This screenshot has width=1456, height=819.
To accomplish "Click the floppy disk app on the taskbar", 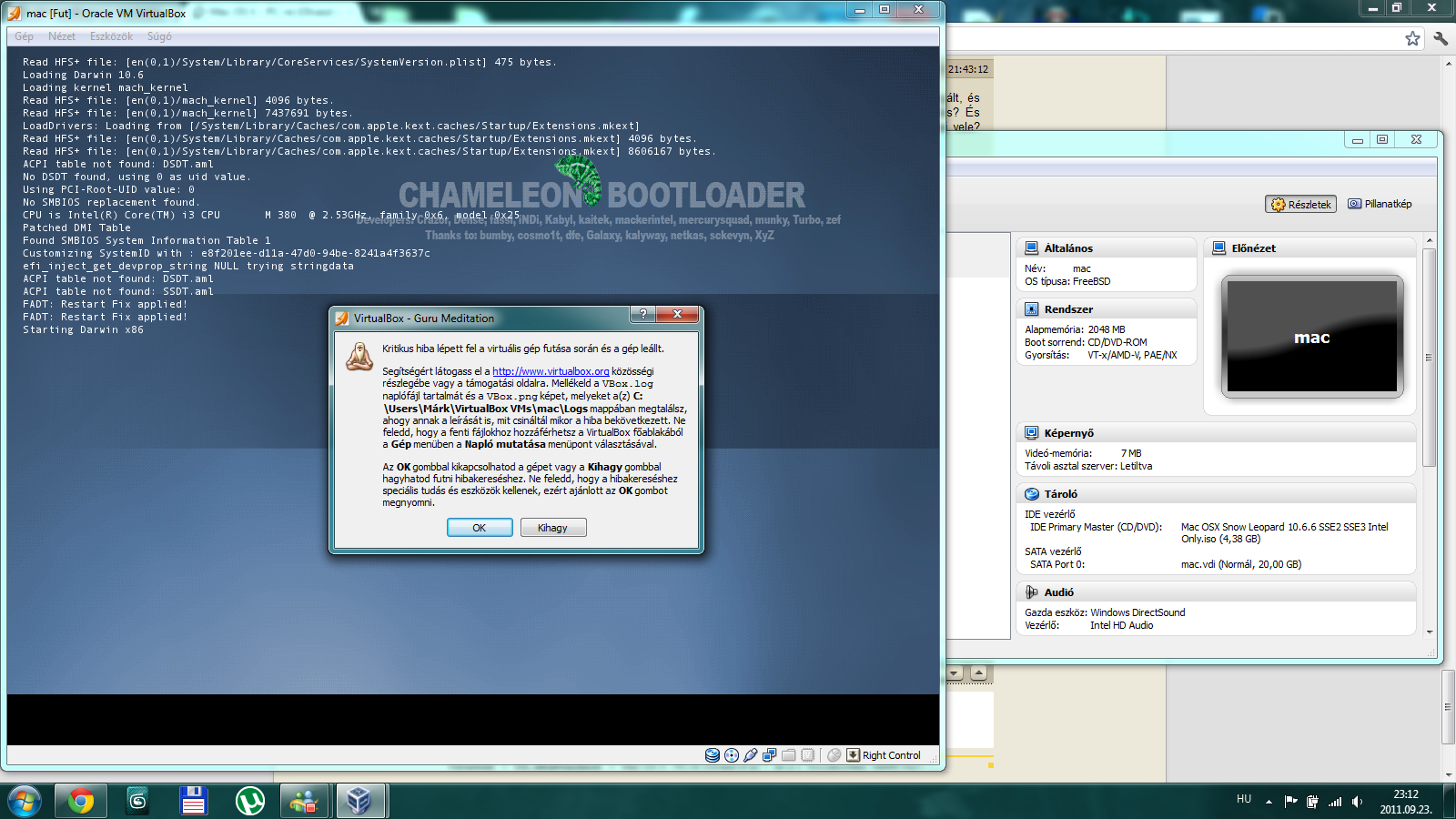I will [193, 801].
